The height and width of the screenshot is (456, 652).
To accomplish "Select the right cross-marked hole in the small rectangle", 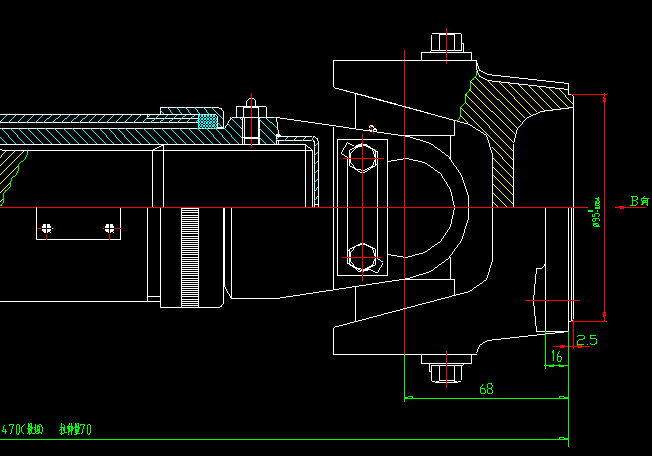I will 110,229.
